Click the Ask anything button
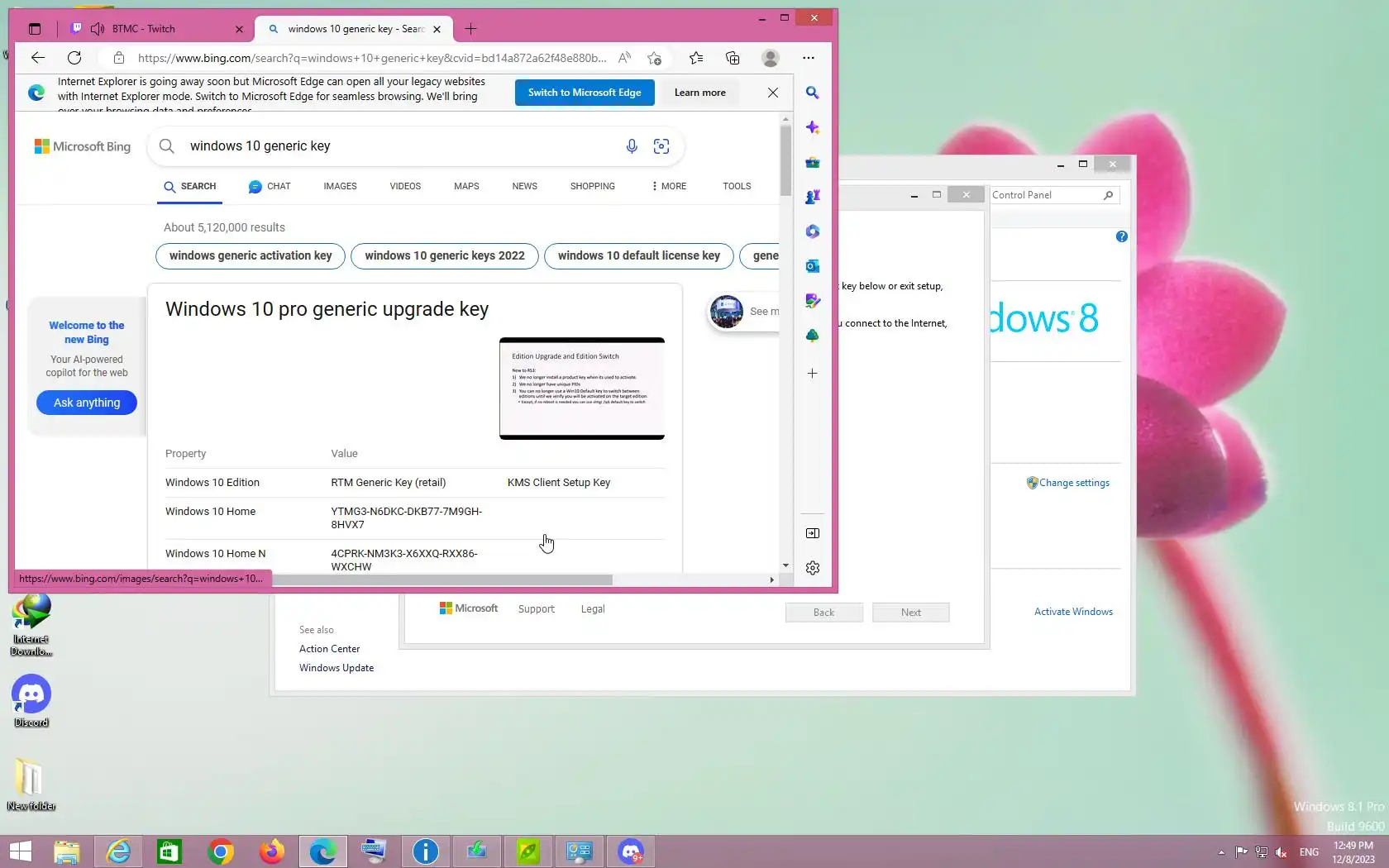Viewport: 1389px width, 868px height. coord(87,403)
